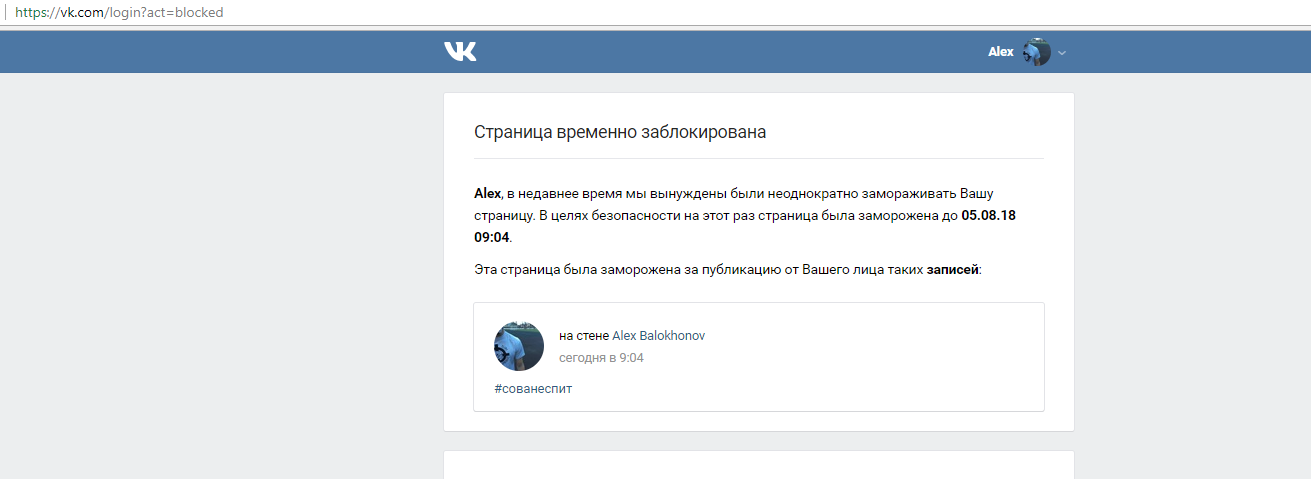This screenshot has height=479, width=1311.
Task: Click the round avatar in the top bar
Action: tap(1036, 52)
